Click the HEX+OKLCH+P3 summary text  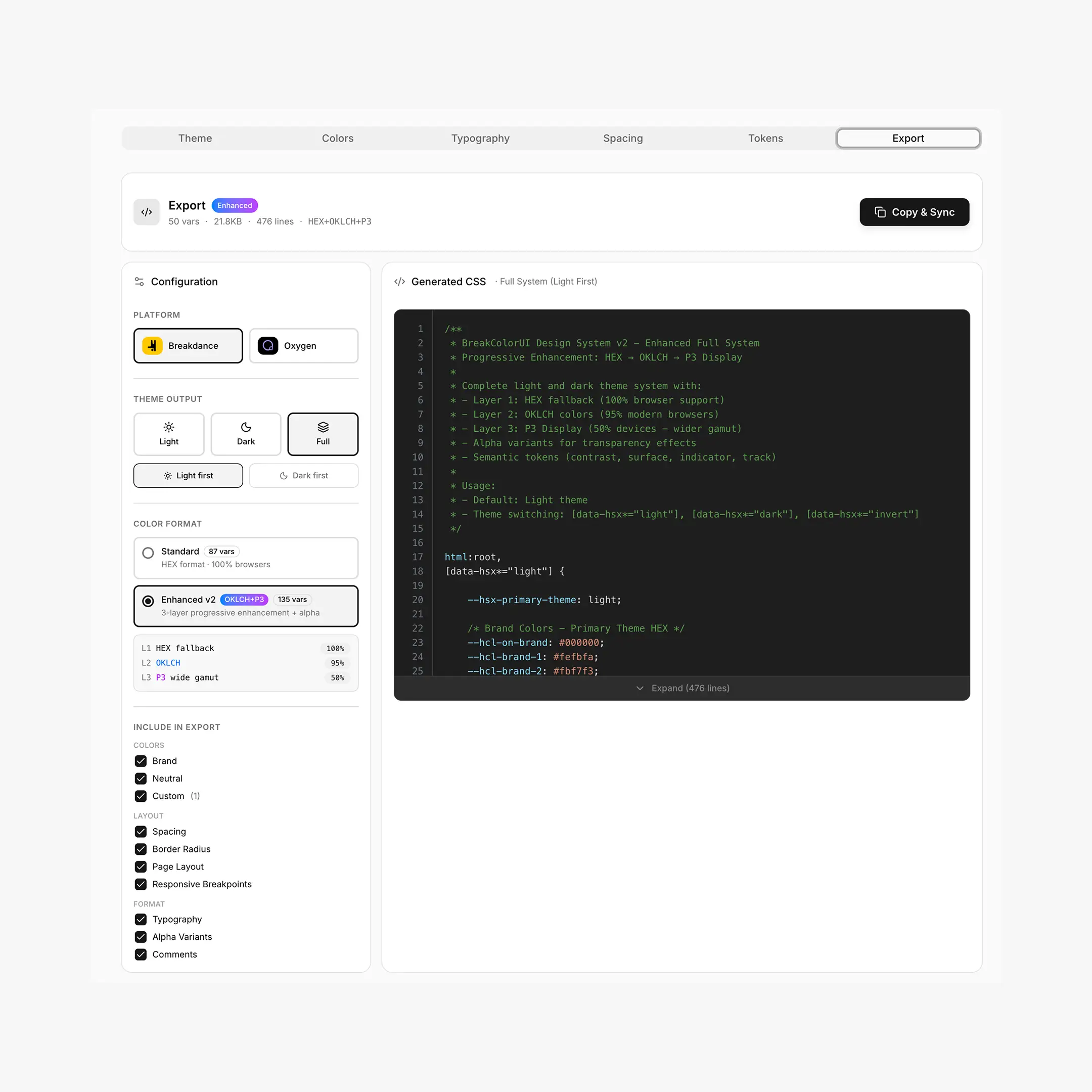pyautogui.click(x=340, y=221)
